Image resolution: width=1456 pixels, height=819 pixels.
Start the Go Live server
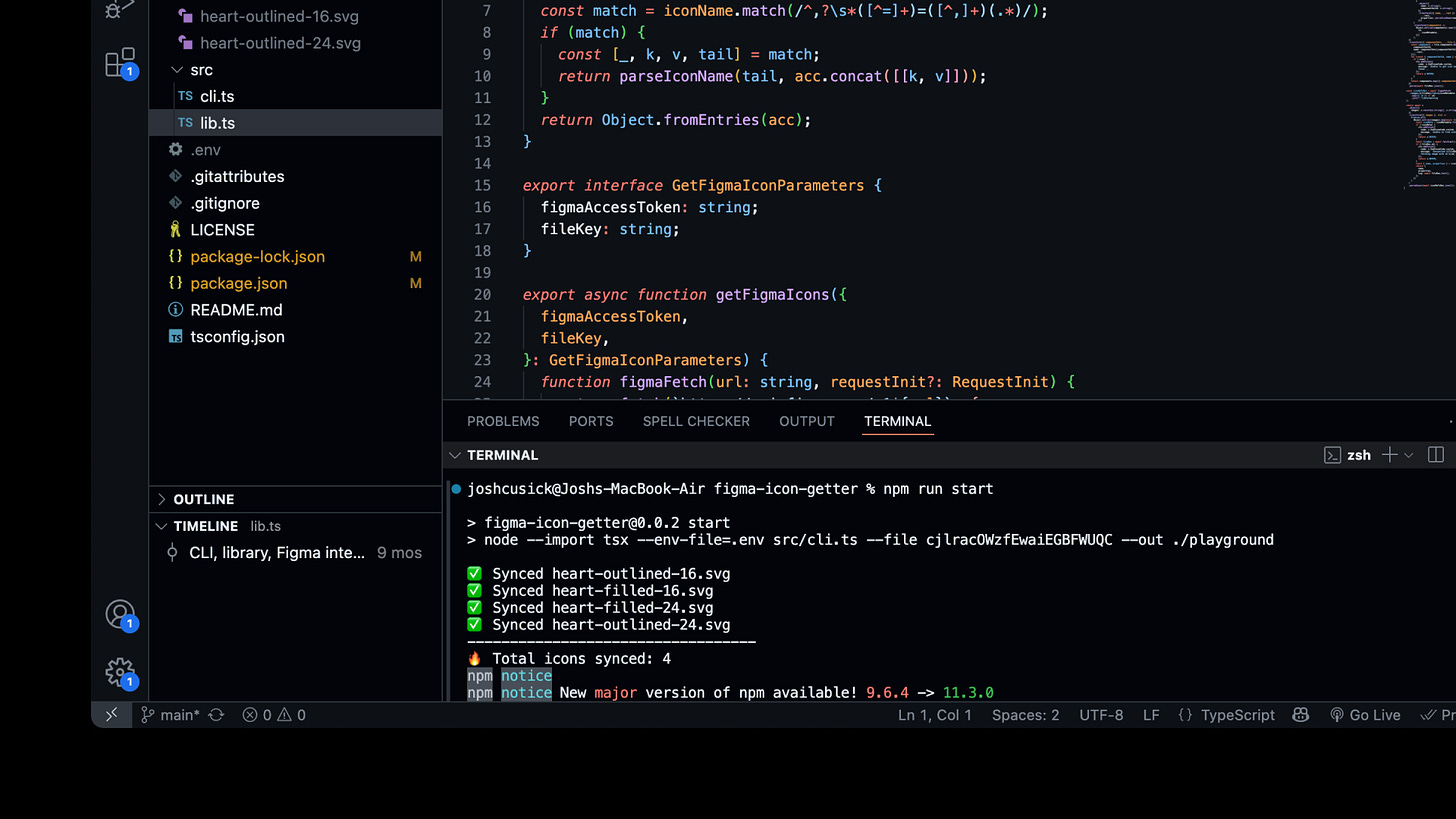coord(1365,715)
